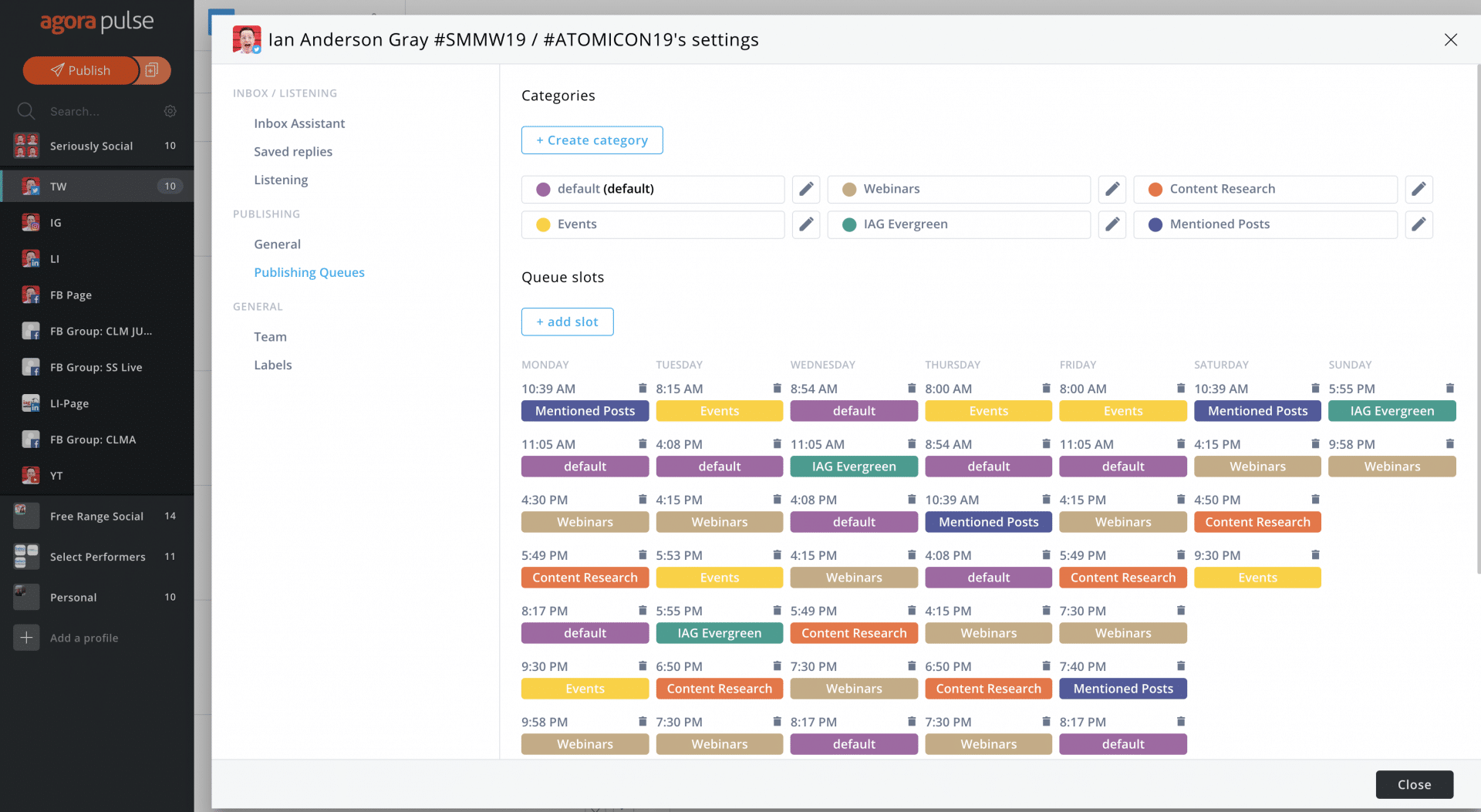
Task: Open Publishing Queues settings
Action: coord(309,272)
